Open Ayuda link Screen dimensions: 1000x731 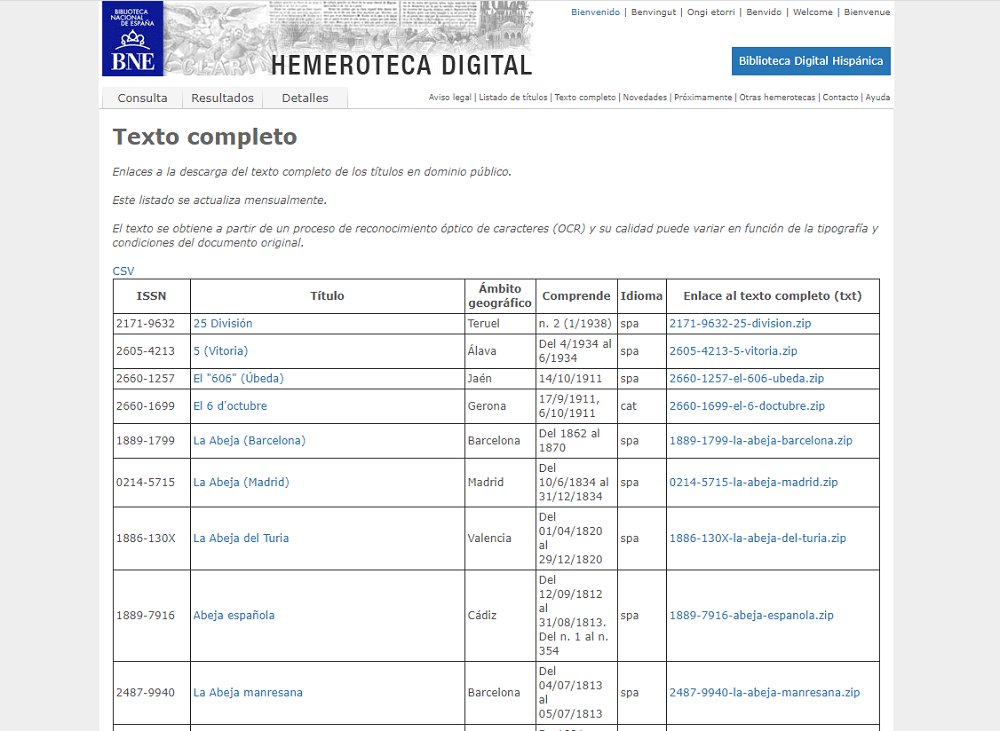[x=878, y=98]
